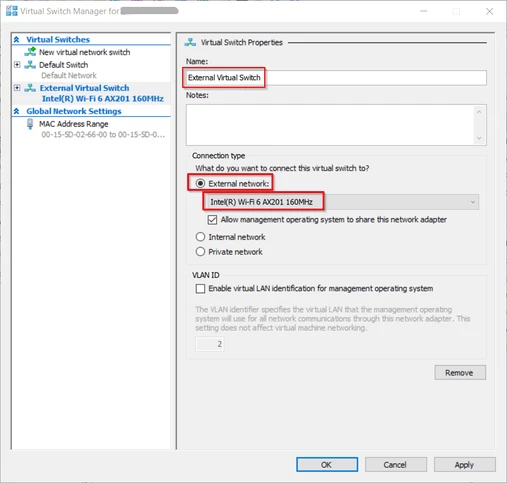Select the Private network radio button
The image size is (507, 483).
[200, 252]
